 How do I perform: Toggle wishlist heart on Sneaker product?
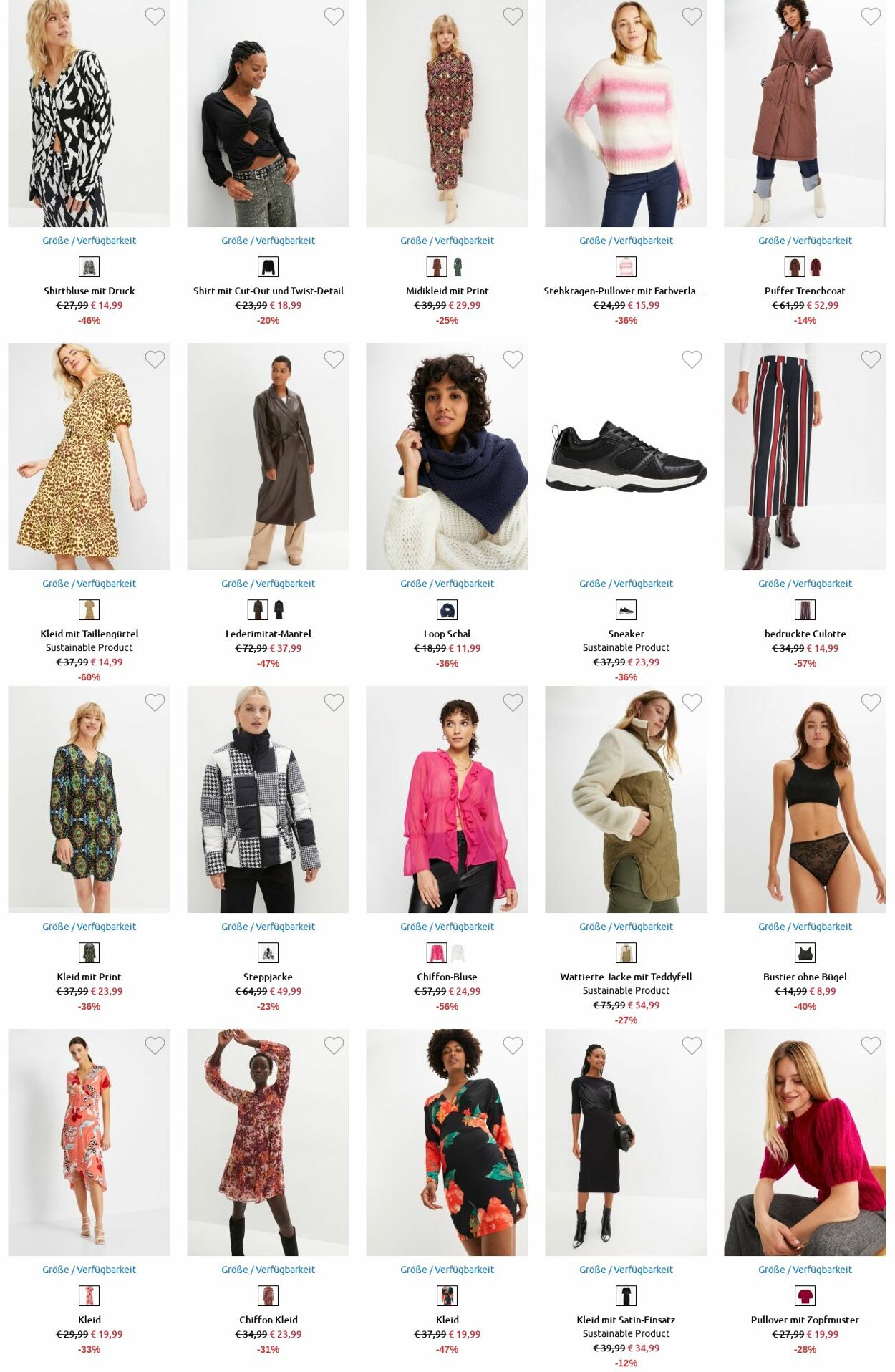[x=692, y=359]
